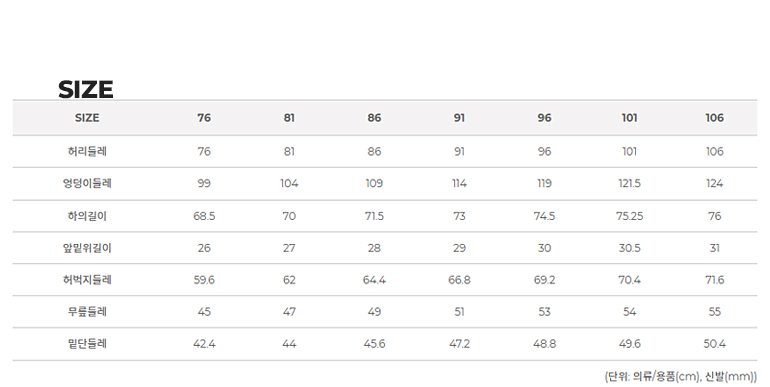This screenshot has width=770, height=387.
Task: Click the 59.6 thigh measurement cell
Action: [204, 280]
